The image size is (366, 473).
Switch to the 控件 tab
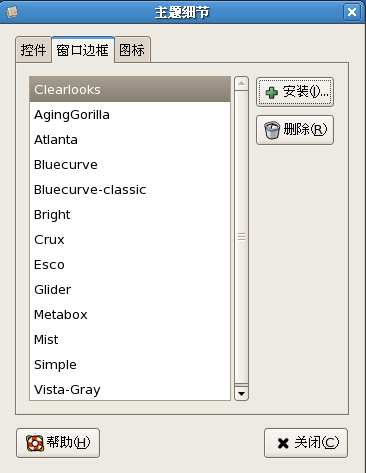[x=33, y=50]
